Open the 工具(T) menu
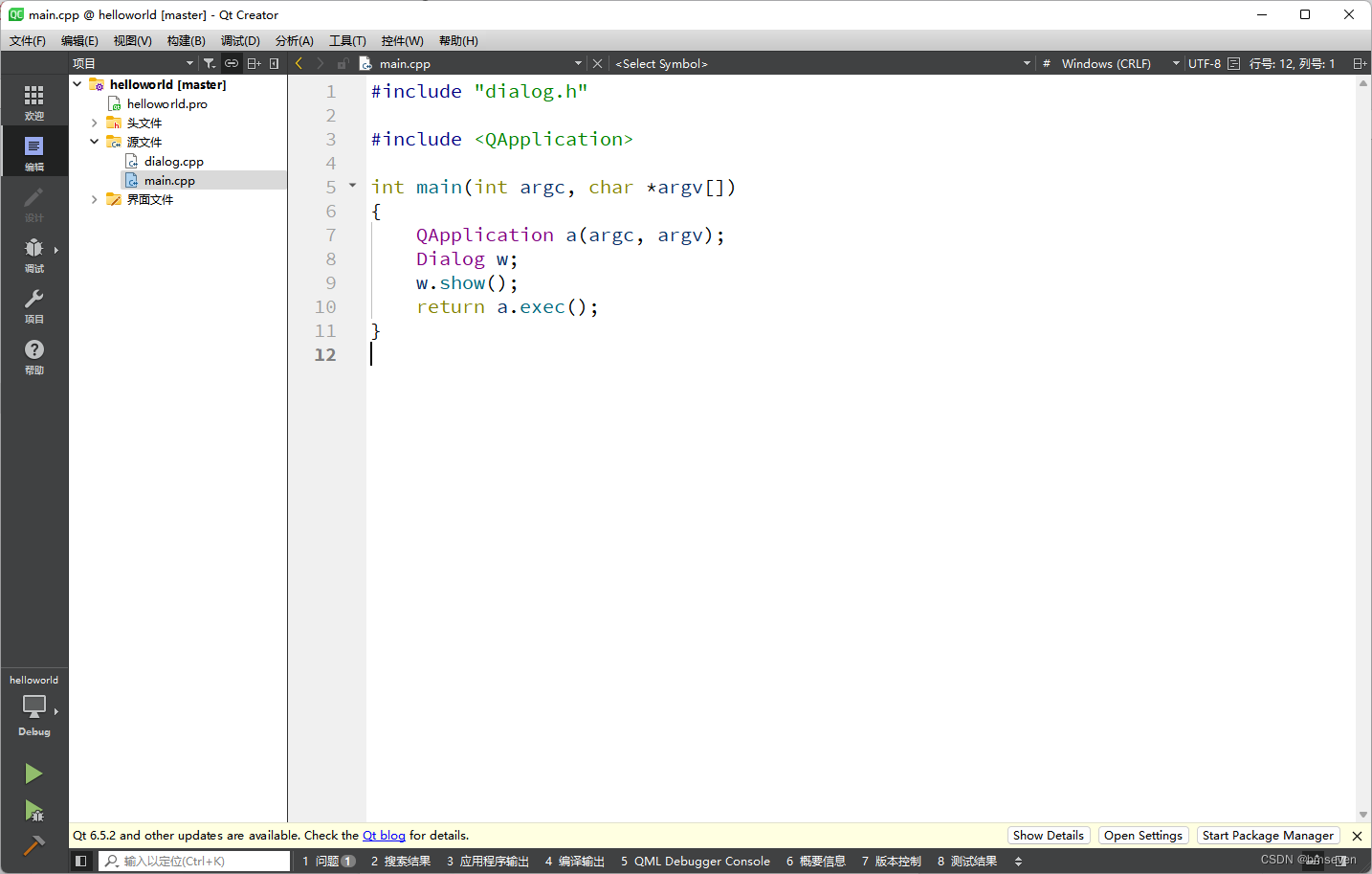The height and width of the screenshot is (874, 1372). [x=347, y=40]
